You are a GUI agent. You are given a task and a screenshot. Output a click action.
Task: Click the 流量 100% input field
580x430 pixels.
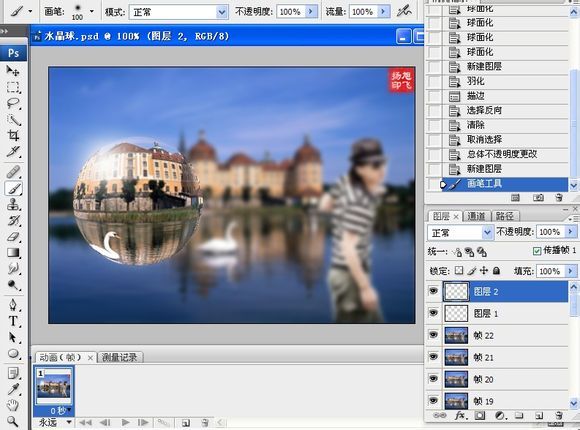click(363, 12)
